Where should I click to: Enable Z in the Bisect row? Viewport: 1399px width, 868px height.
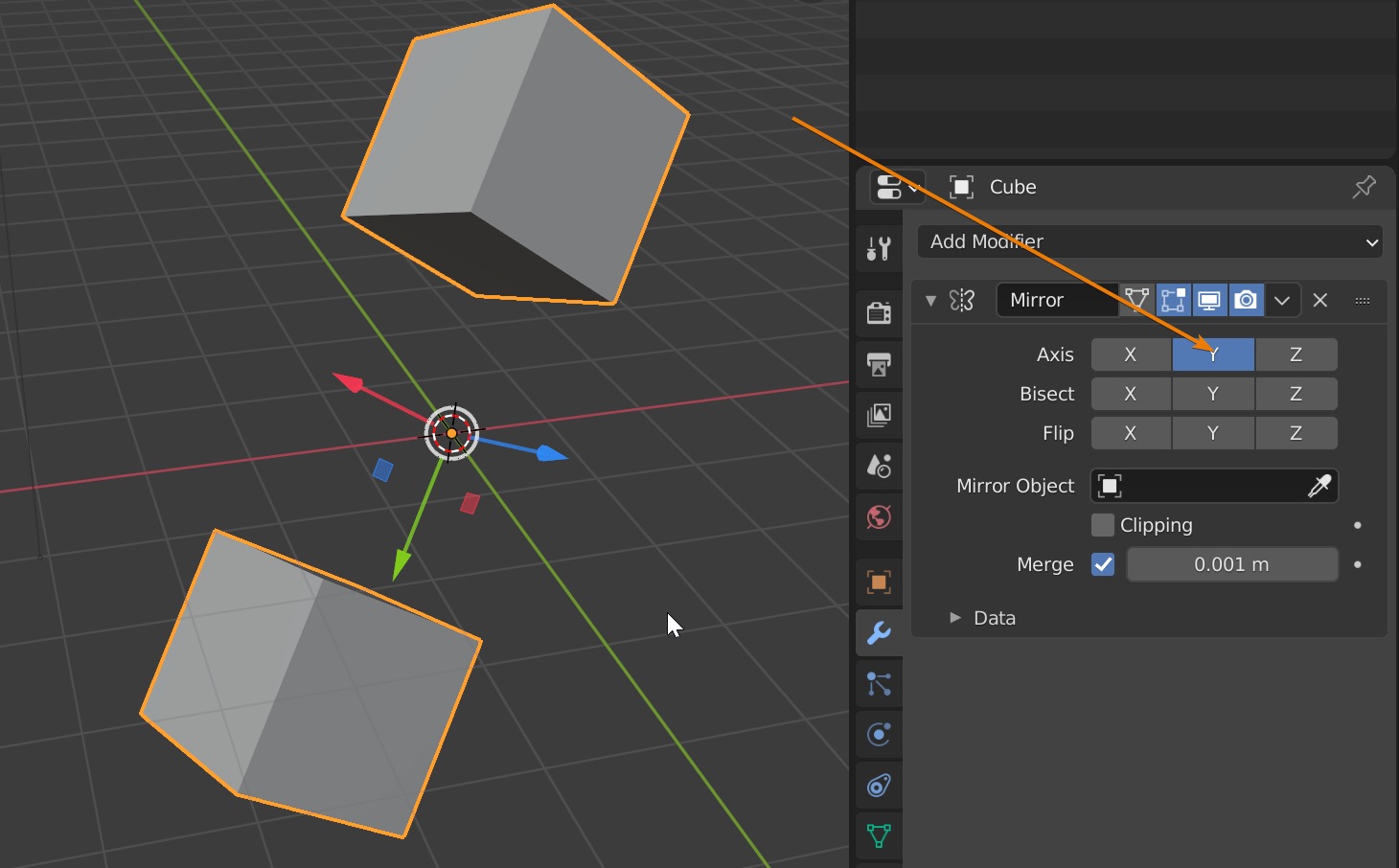pos(1296,394)
